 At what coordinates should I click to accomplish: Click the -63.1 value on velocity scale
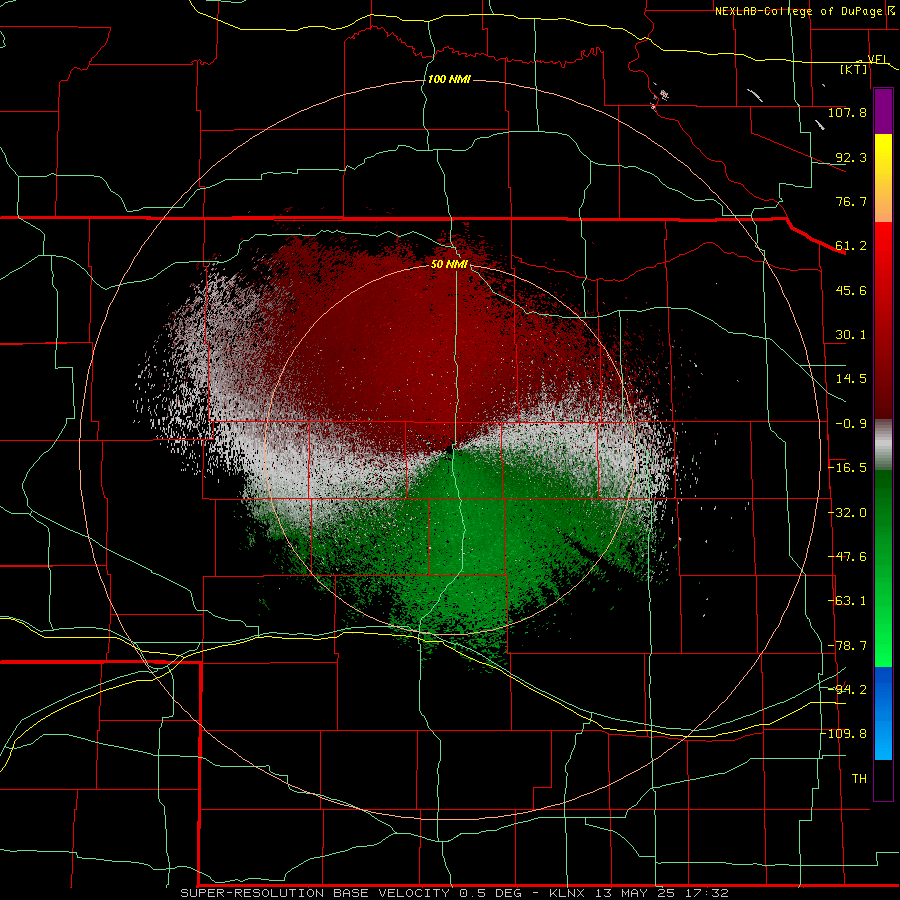point(847,601)
